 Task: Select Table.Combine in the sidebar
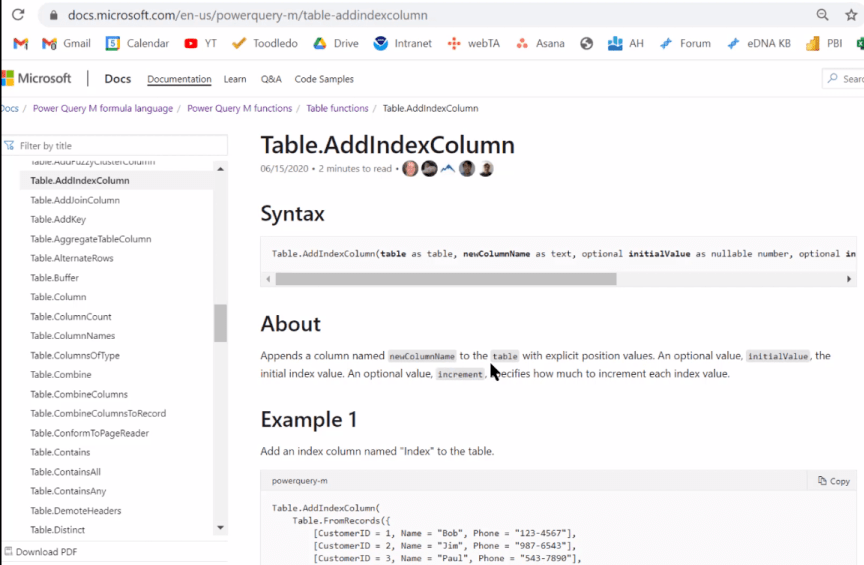[61, 375]
